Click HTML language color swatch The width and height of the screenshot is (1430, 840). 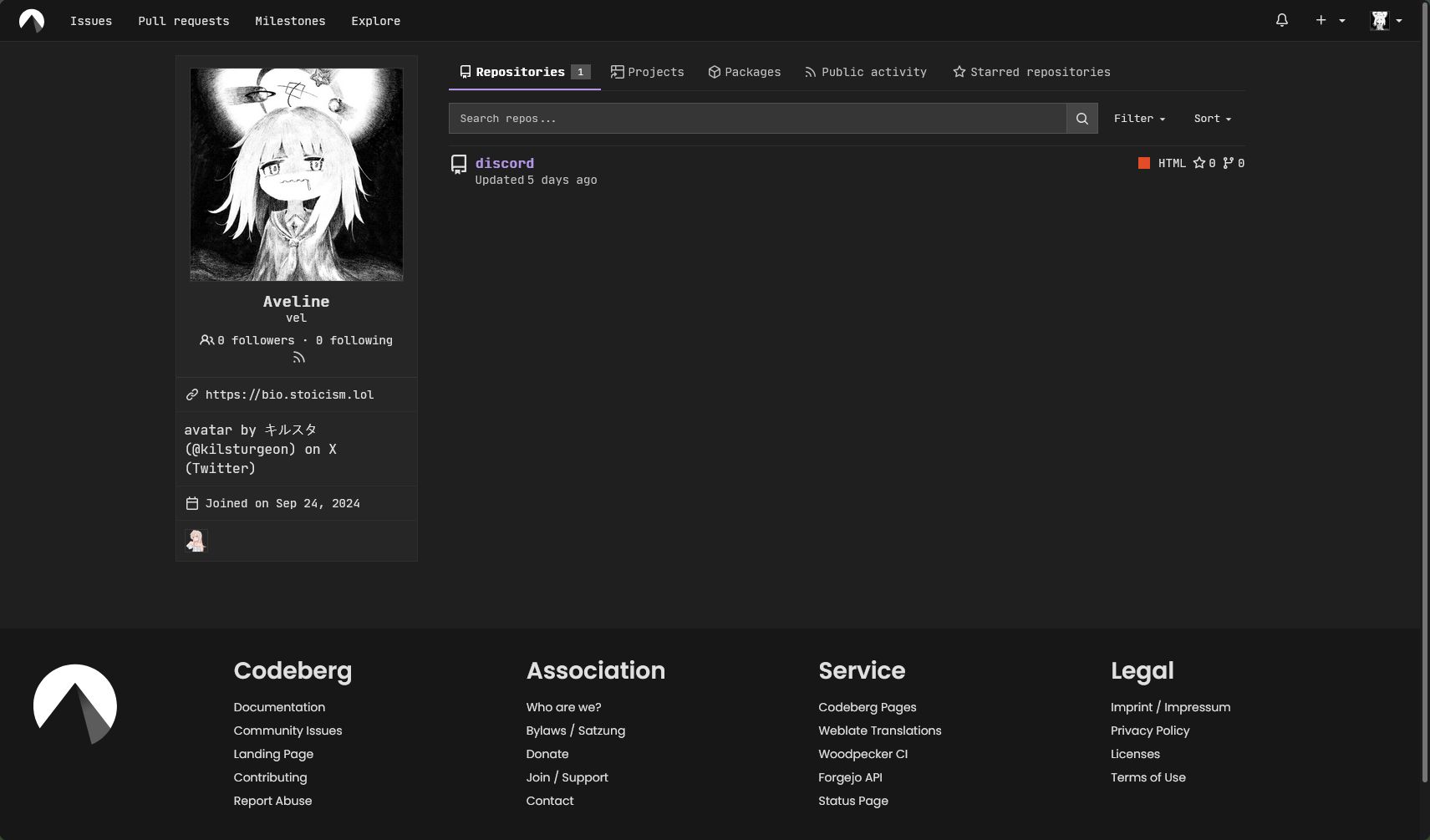click(x=1144, y=163)
